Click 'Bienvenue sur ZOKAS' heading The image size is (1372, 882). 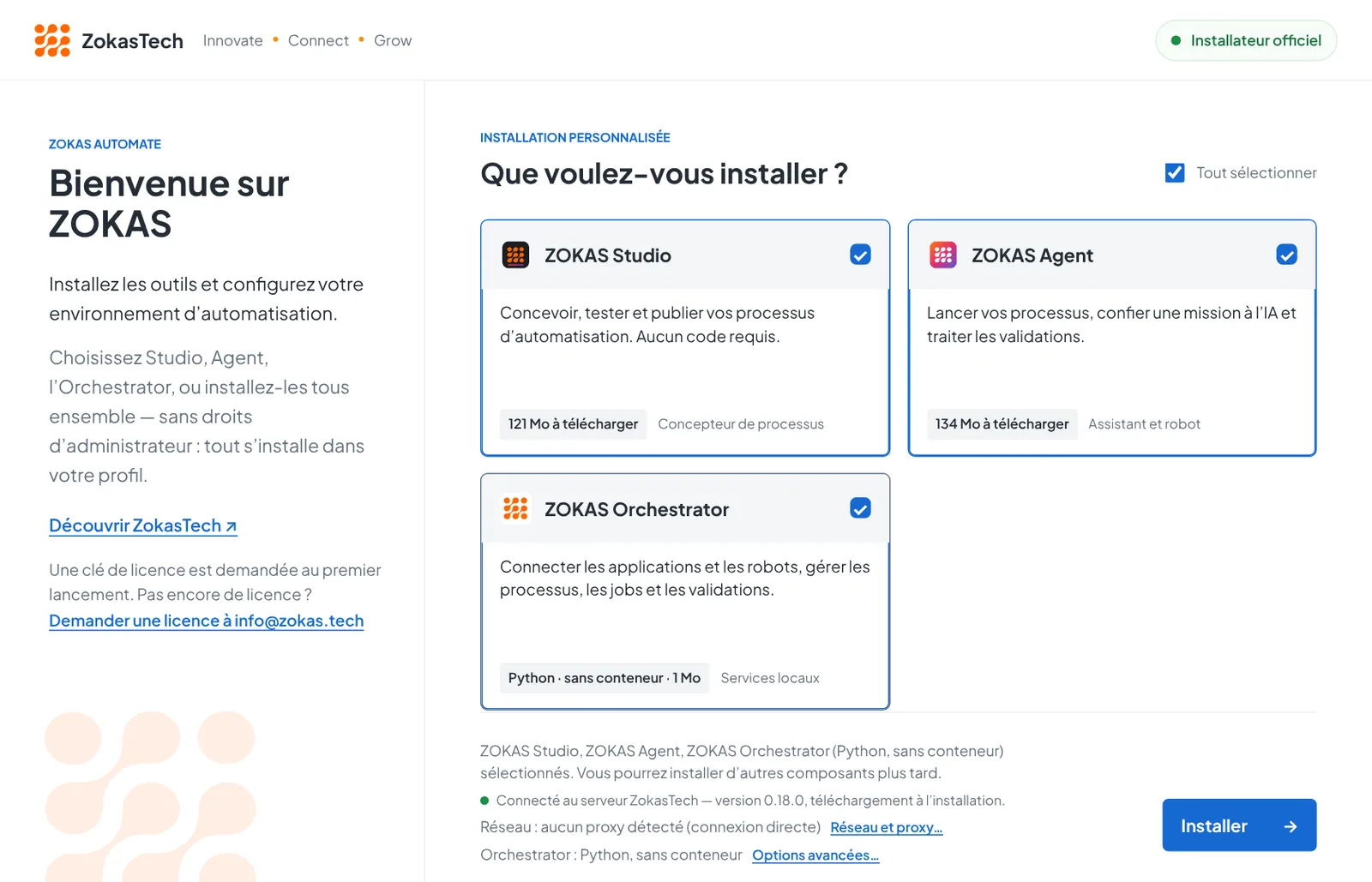tap(170, 204)
